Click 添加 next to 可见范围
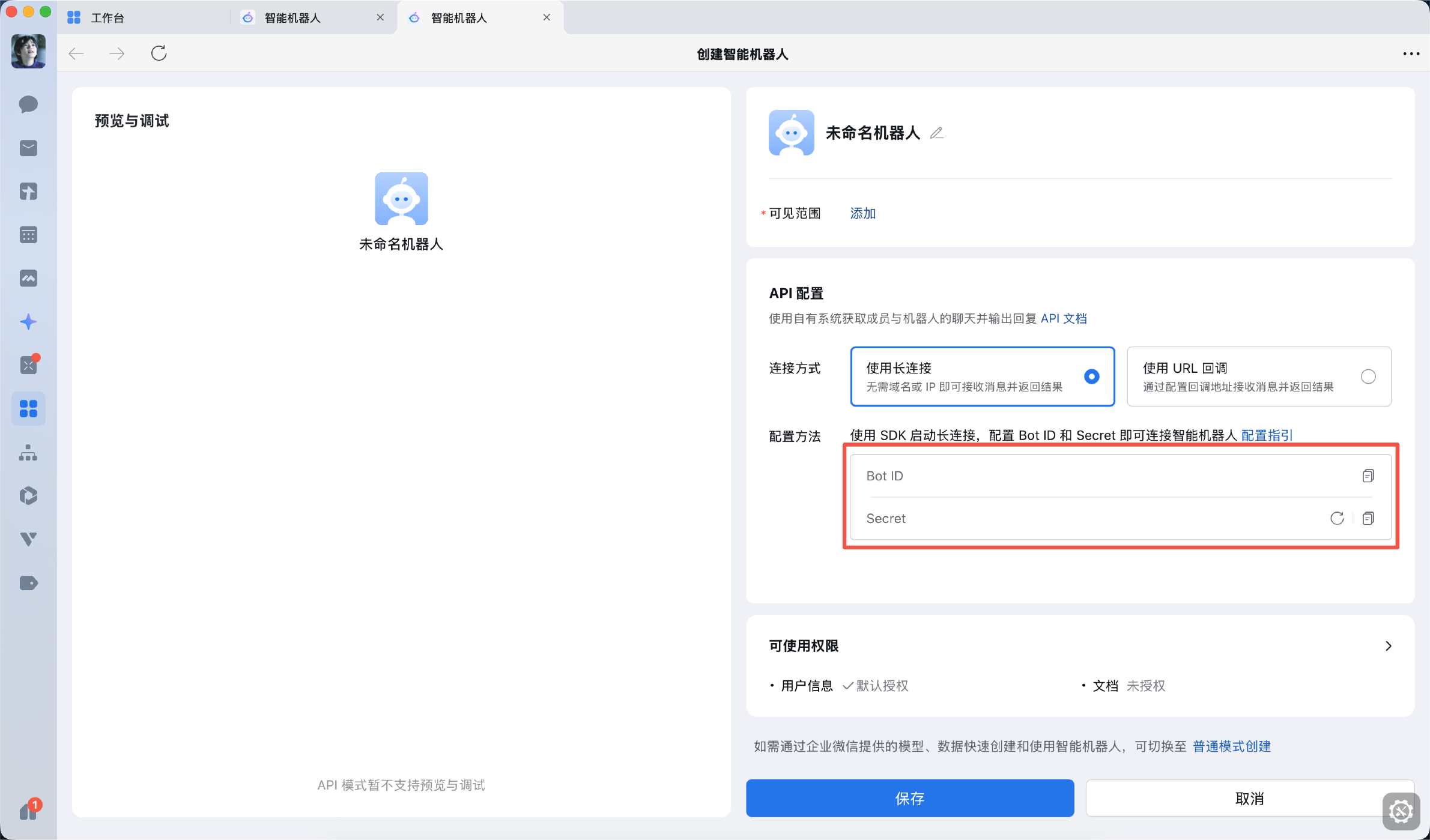The width and height of the screenshot is (1430, 840). click(x=862, y=213)
